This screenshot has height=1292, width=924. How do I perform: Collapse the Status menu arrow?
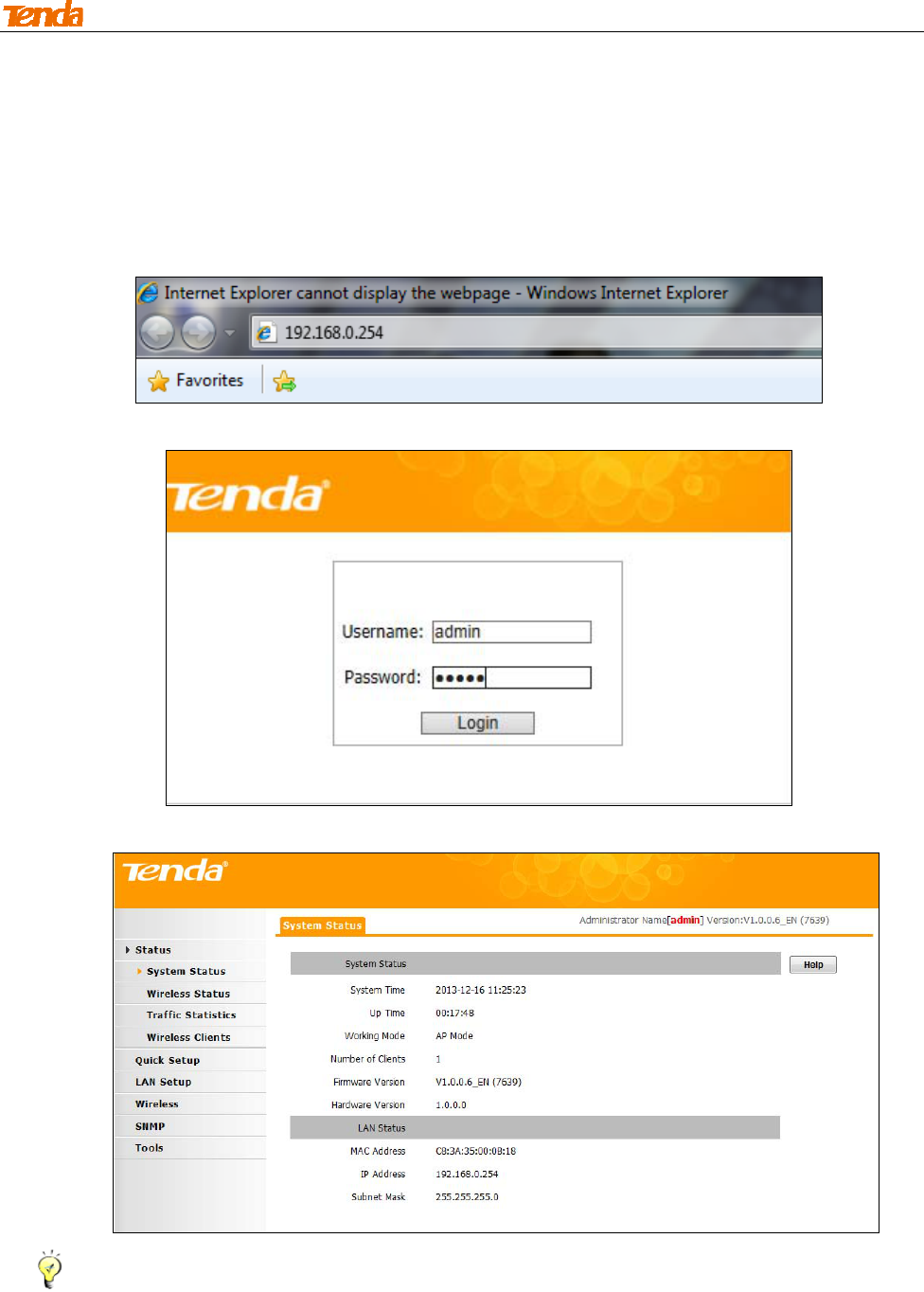click(128, 950)
